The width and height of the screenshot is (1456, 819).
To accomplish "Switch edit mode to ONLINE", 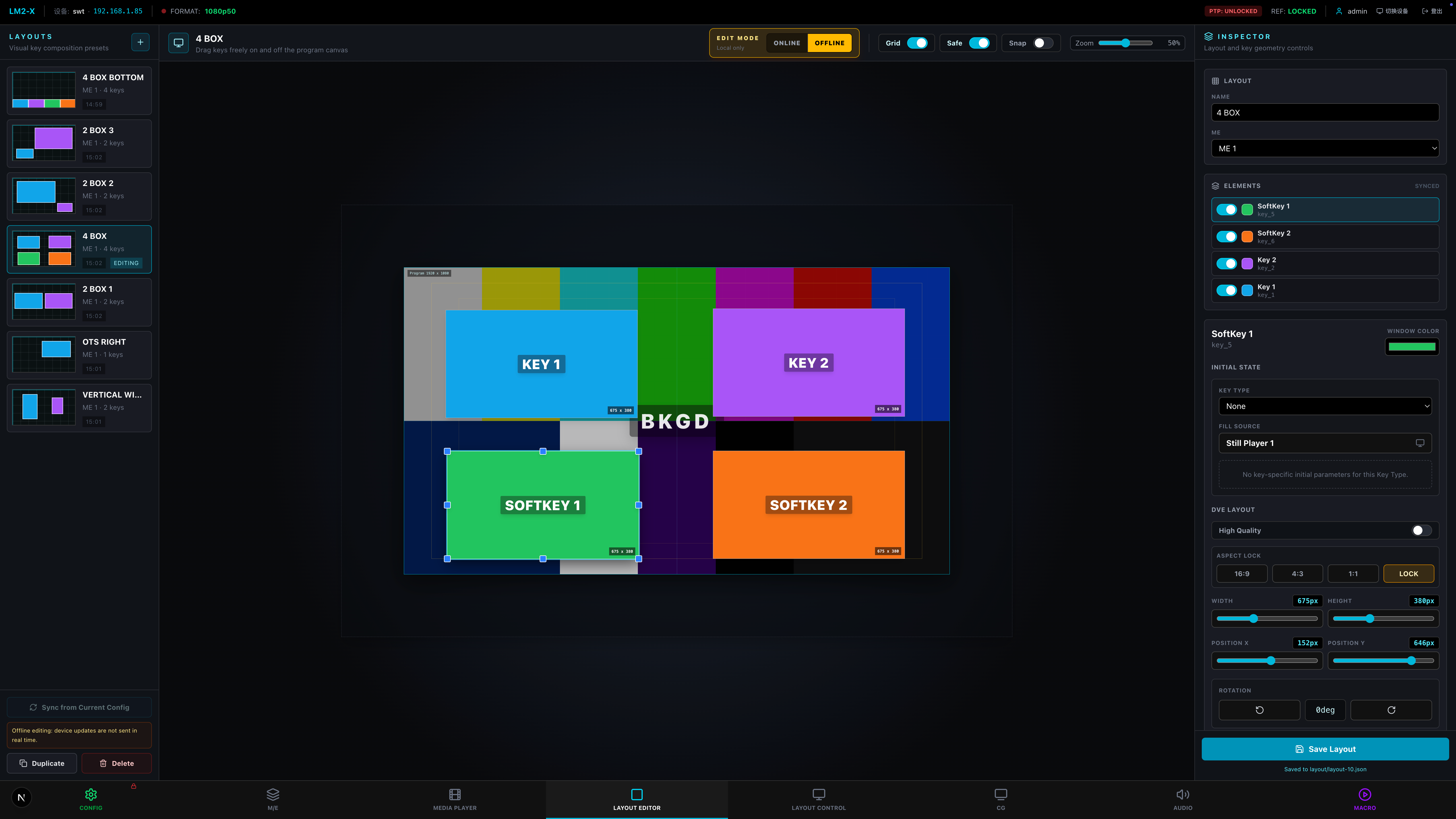I will coord(787,43).
